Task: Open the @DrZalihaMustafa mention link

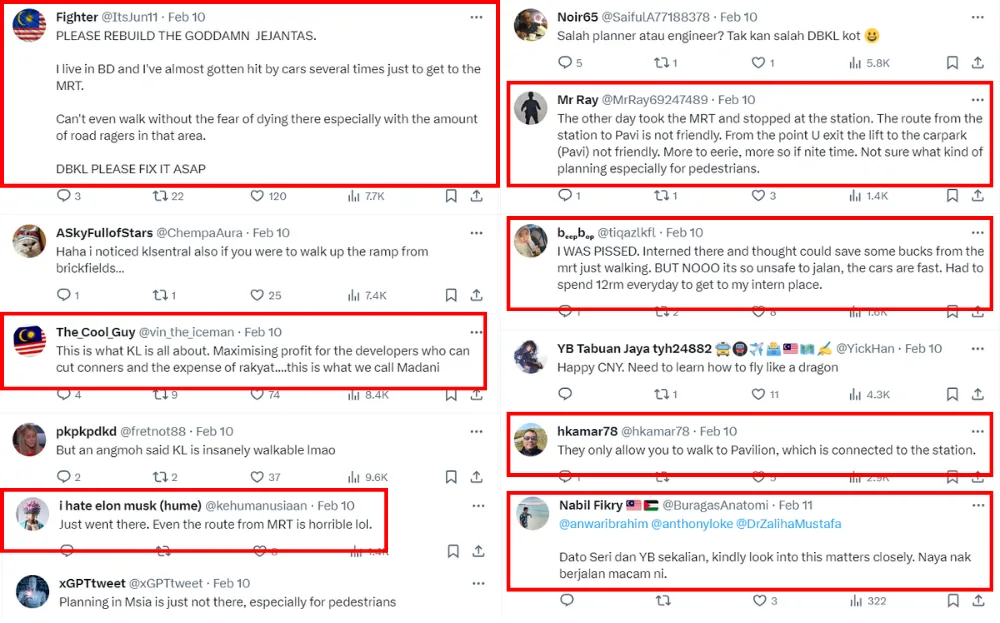Action: pyautogui.click(x=789, y=523)
